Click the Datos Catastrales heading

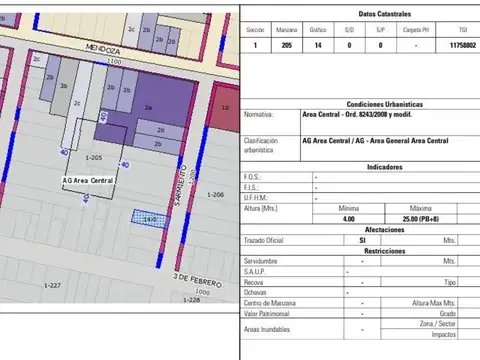pos(385,14)
